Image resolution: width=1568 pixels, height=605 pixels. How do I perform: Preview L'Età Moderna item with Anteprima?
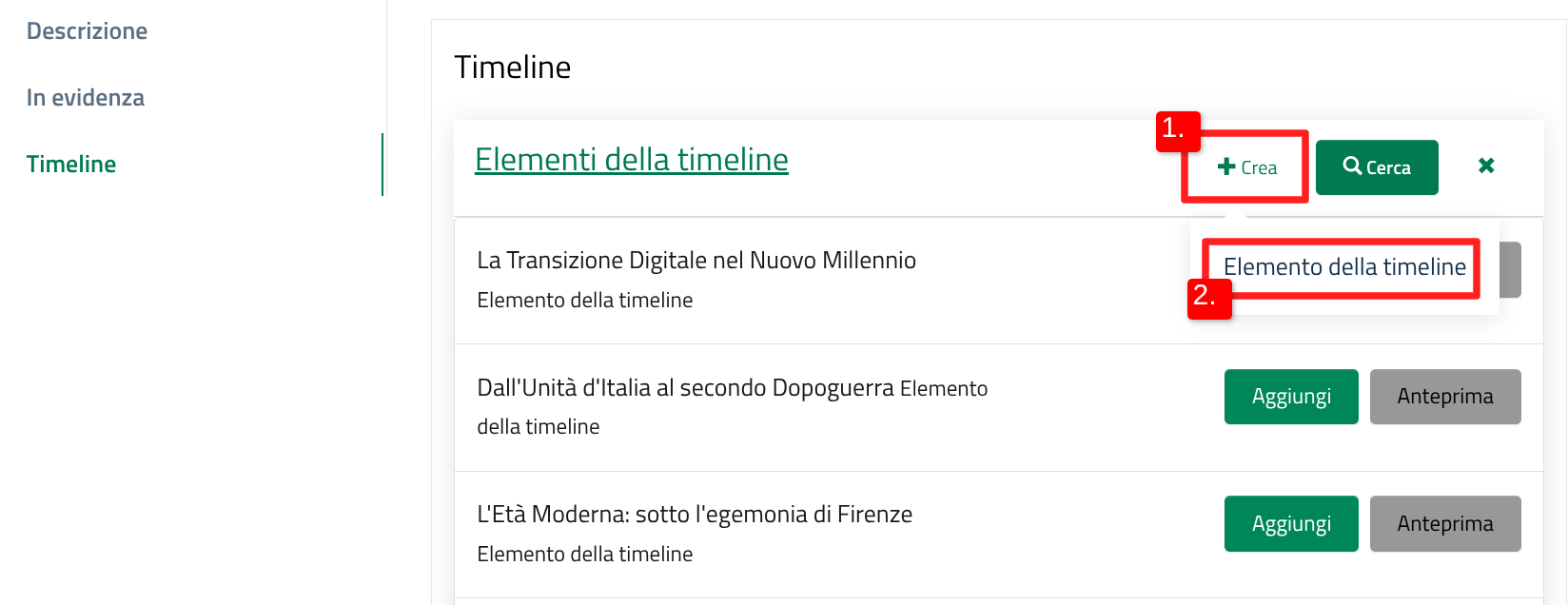pyautogui.click(x=1445, y=524)
